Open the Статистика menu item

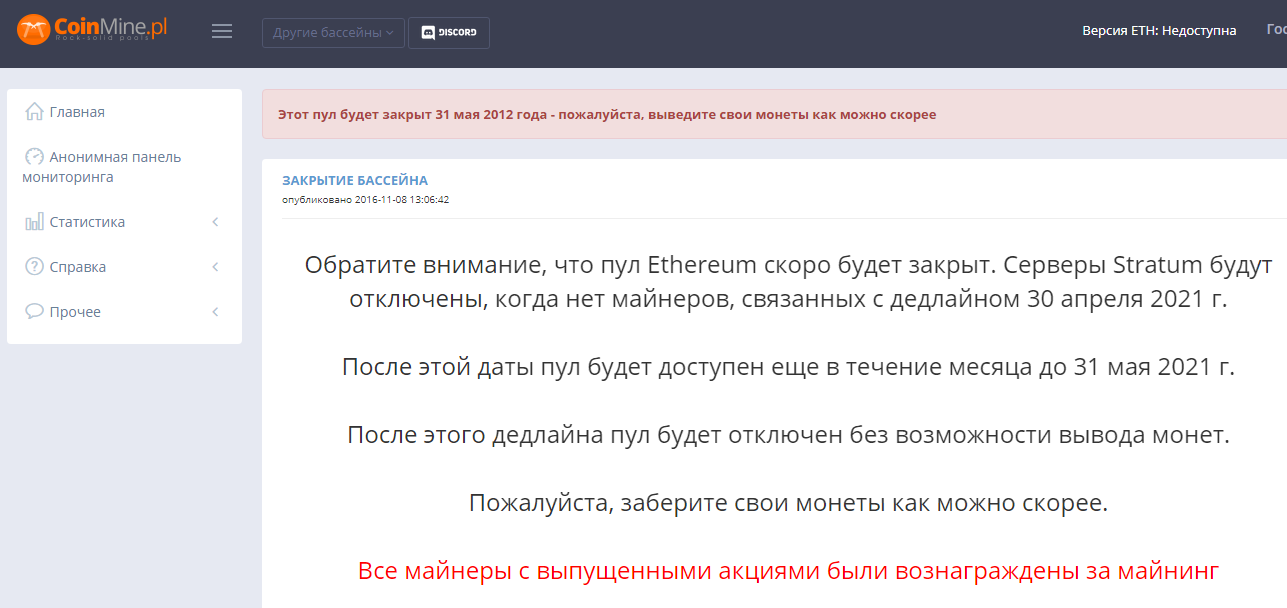click(87, 222)
